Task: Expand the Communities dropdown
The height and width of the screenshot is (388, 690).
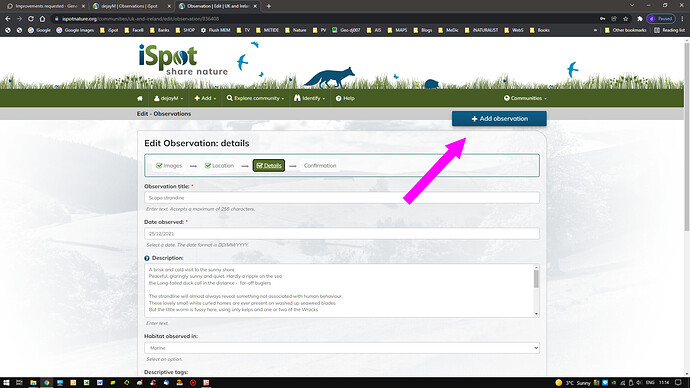Action: pyautogui.click(x=525, y=98)
